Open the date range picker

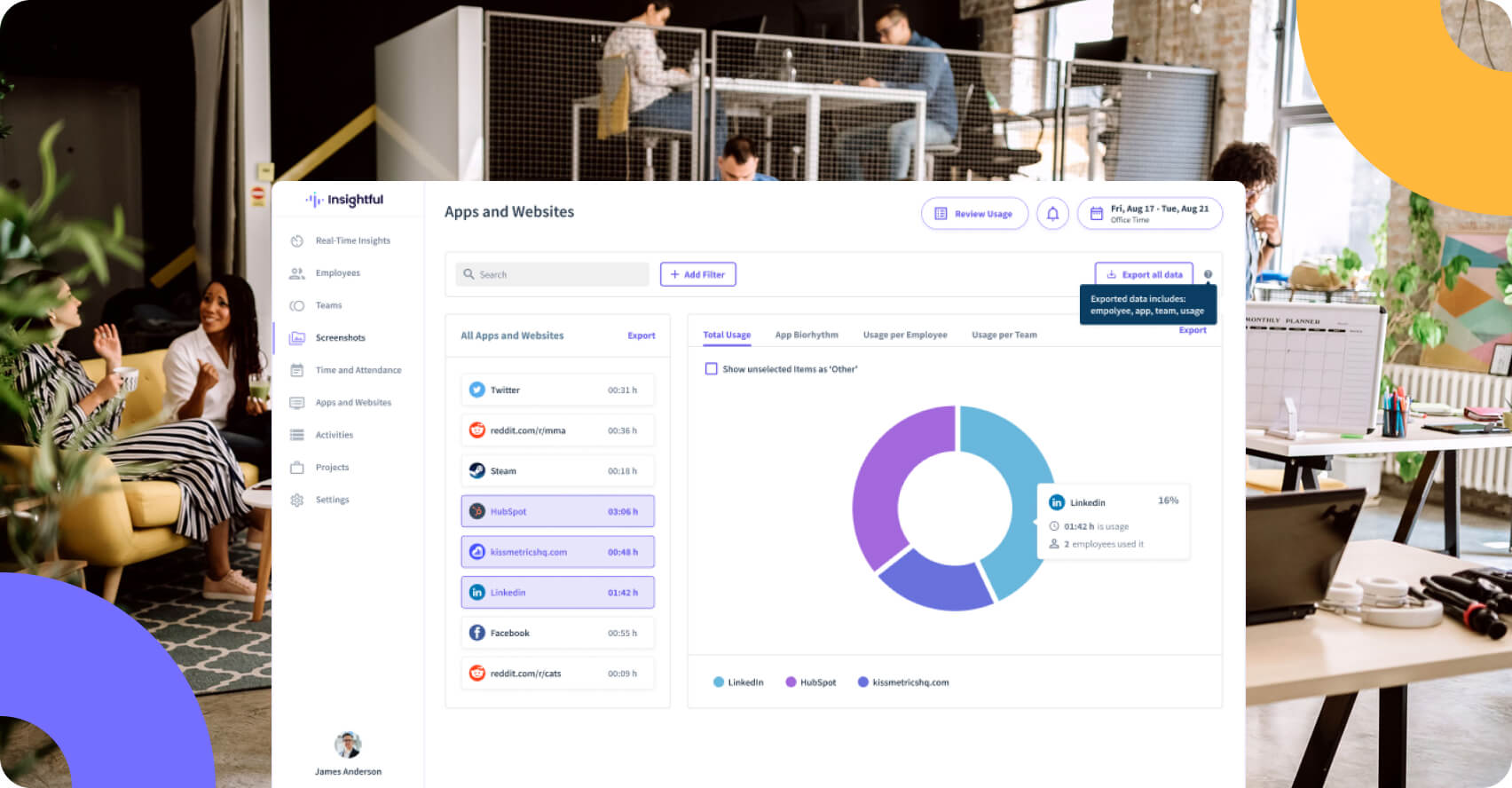pyautogui.click(x=1150, y=214)
